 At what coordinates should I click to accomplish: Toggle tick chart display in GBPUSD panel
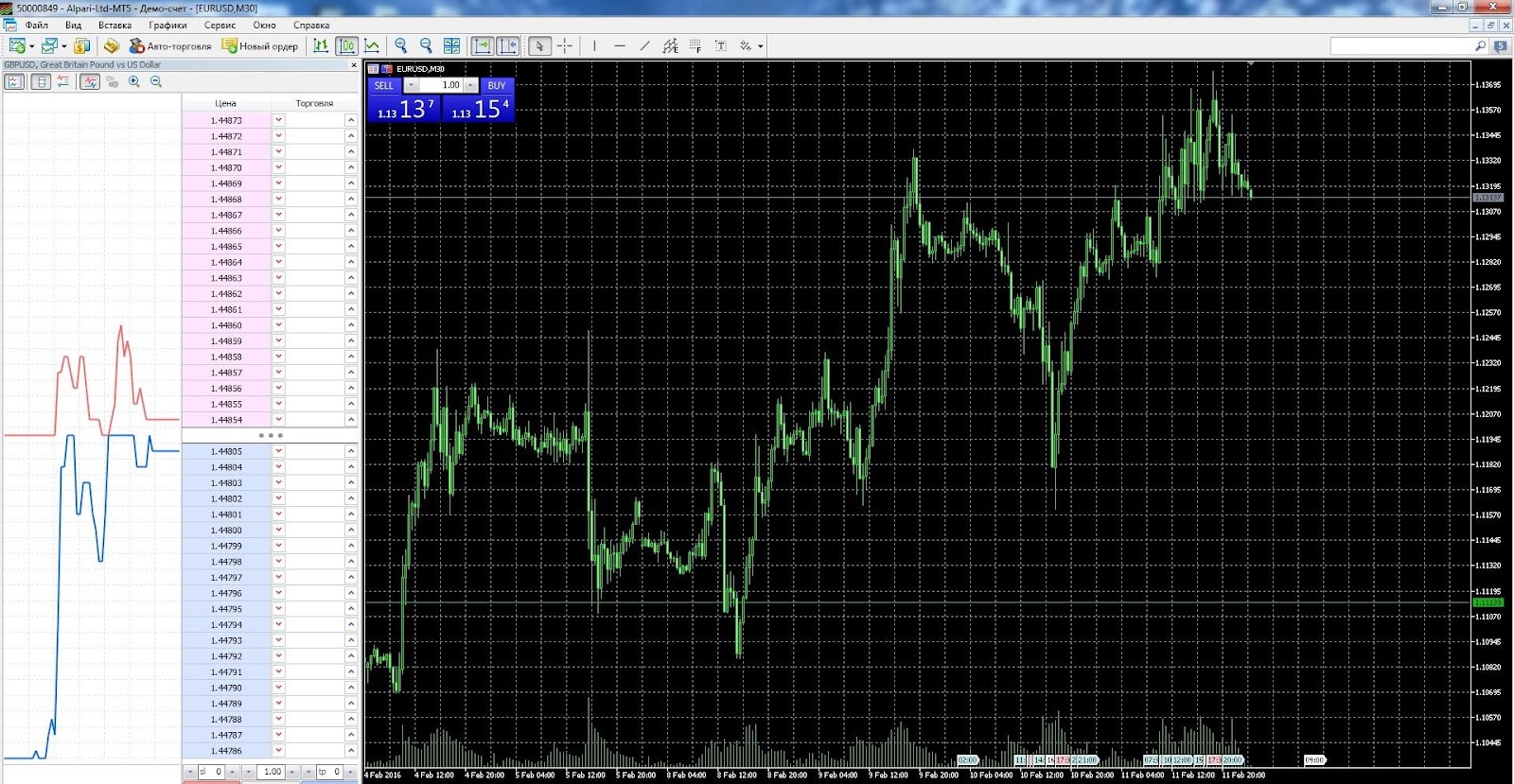90,82
